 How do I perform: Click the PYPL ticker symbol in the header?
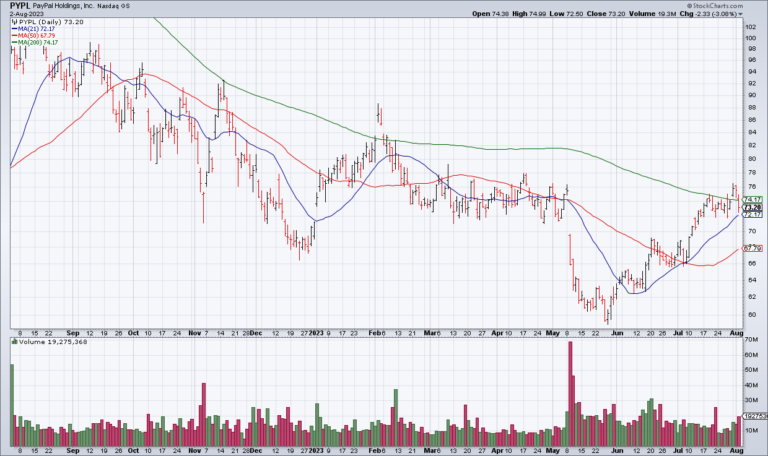(20, 6)
